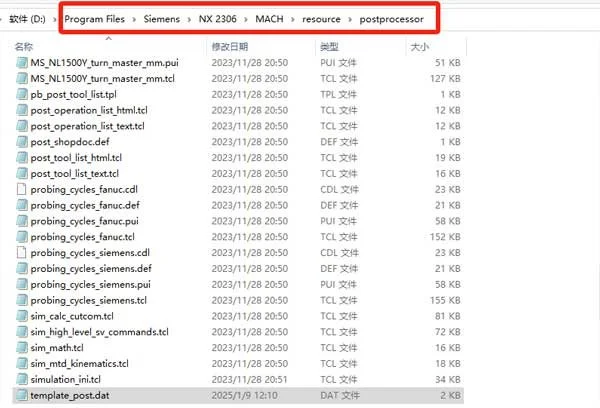Select file name post_shopdoc.def
The image size is (600, 408).
click(x=70, y=142)
